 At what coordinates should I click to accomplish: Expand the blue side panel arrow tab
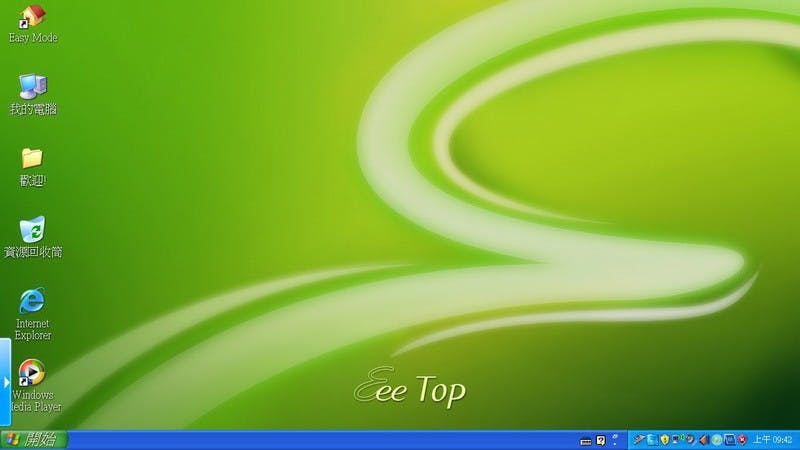5,382
